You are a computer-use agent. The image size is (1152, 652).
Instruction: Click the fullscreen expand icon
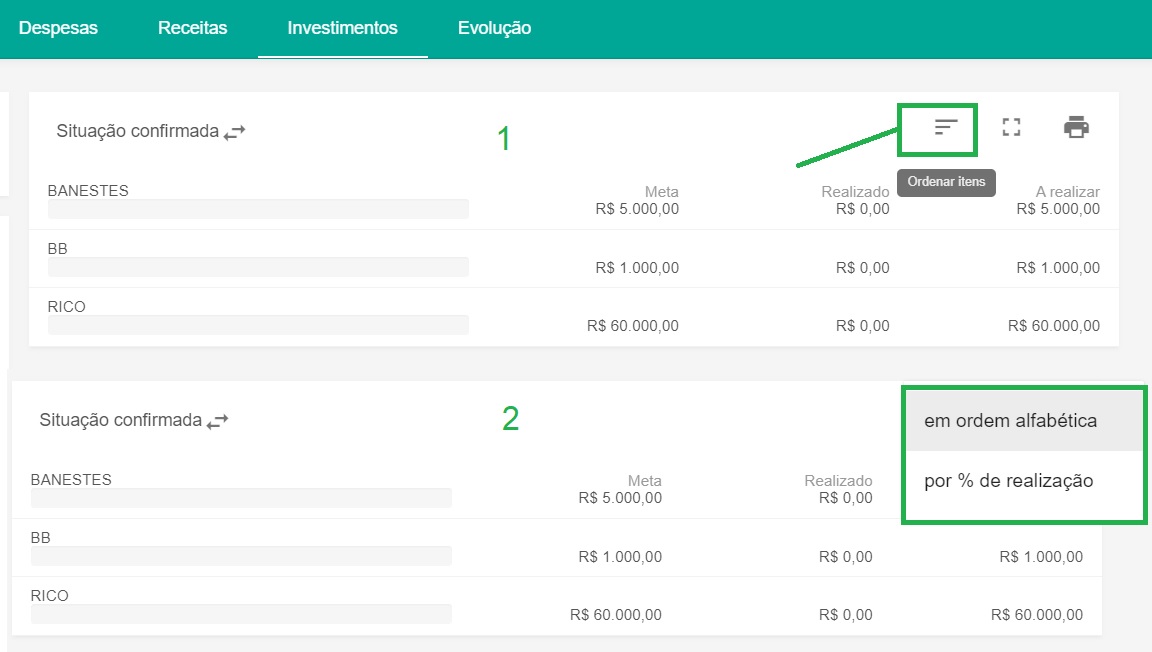pyautogui.click(x=1011, y=127)
